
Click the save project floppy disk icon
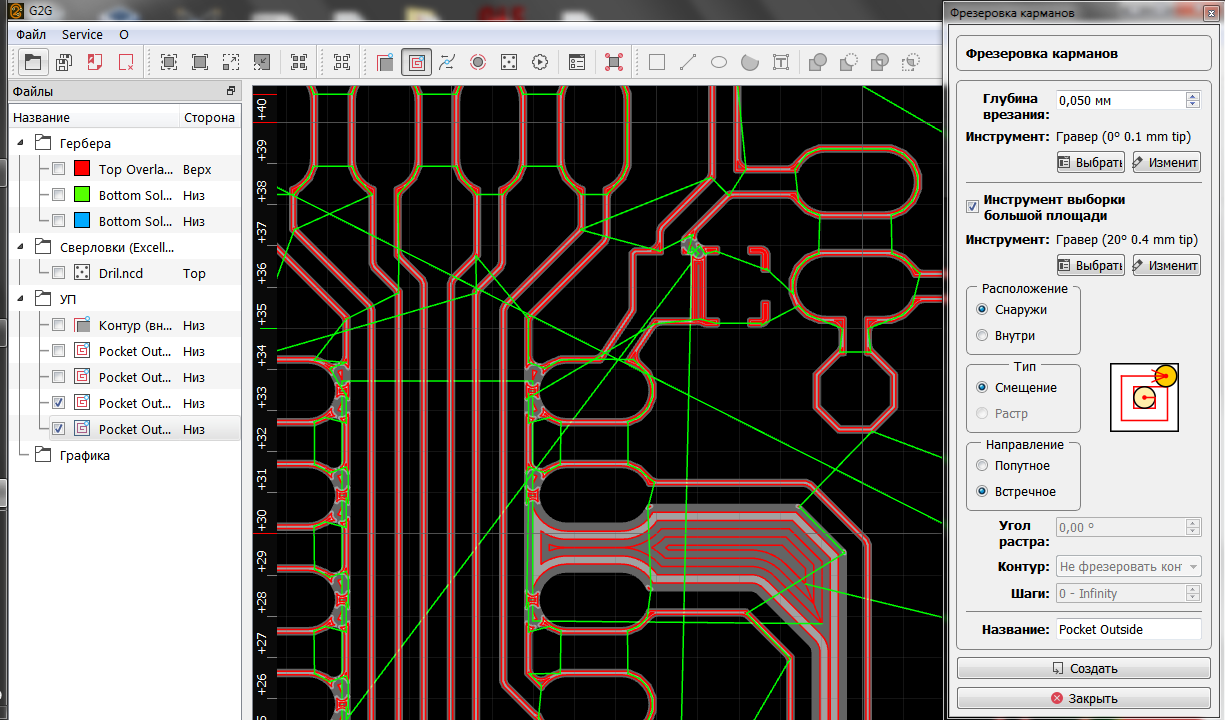point(64,62)
